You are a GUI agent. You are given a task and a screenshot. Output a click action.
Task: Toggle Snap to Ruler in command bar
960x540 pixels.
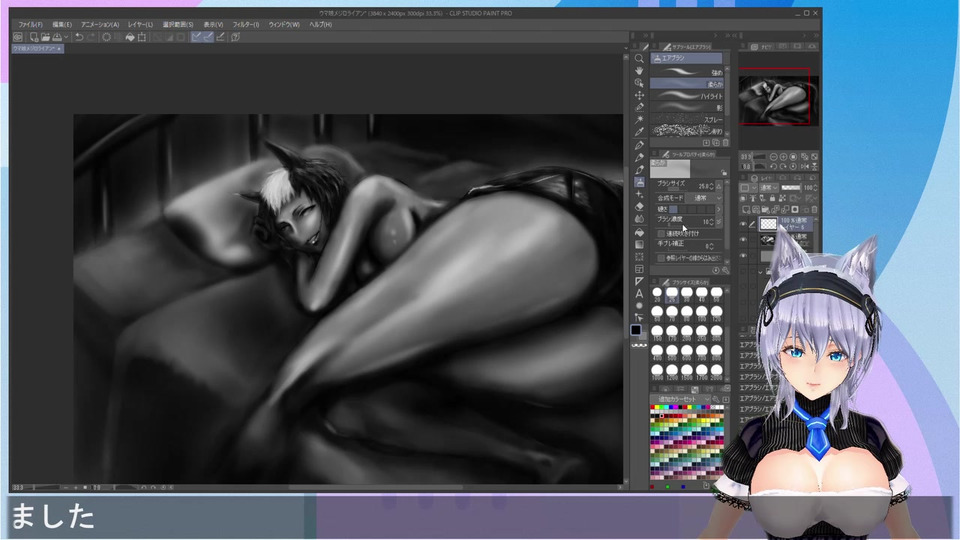[197, 37]
